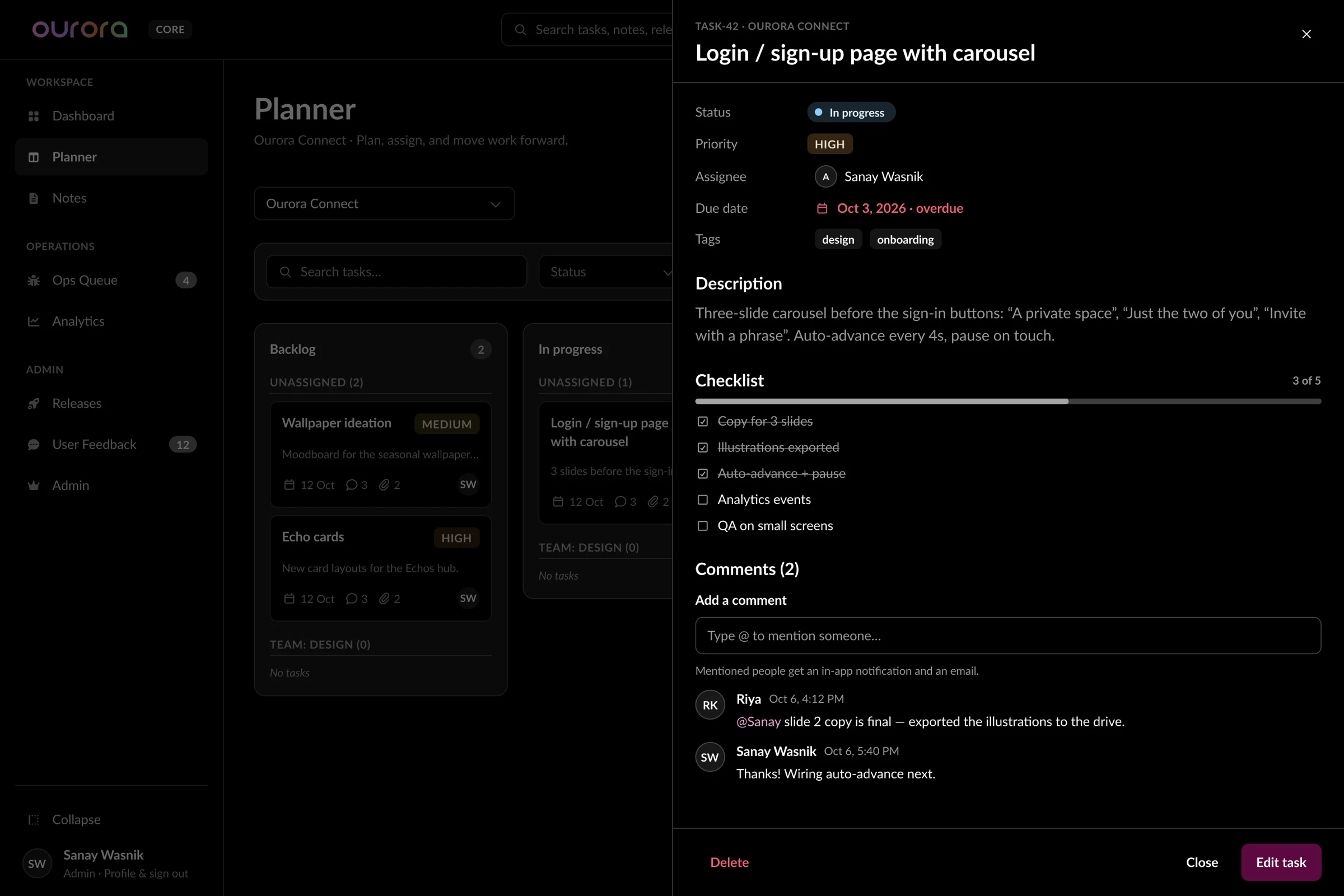Click the search magnifier in top search bar

[520, 30]
